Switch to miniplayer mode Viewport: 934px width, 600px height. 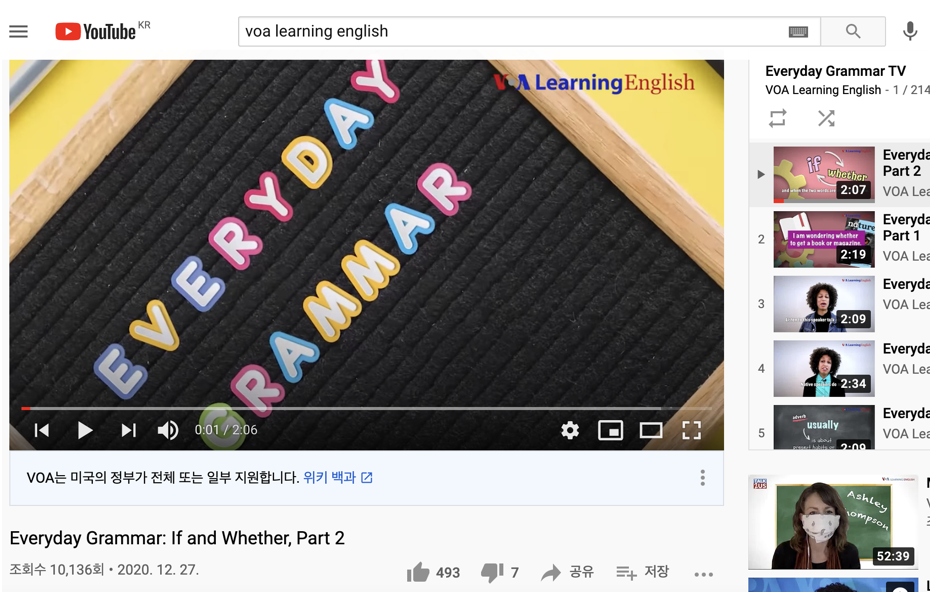coord(611,430)
